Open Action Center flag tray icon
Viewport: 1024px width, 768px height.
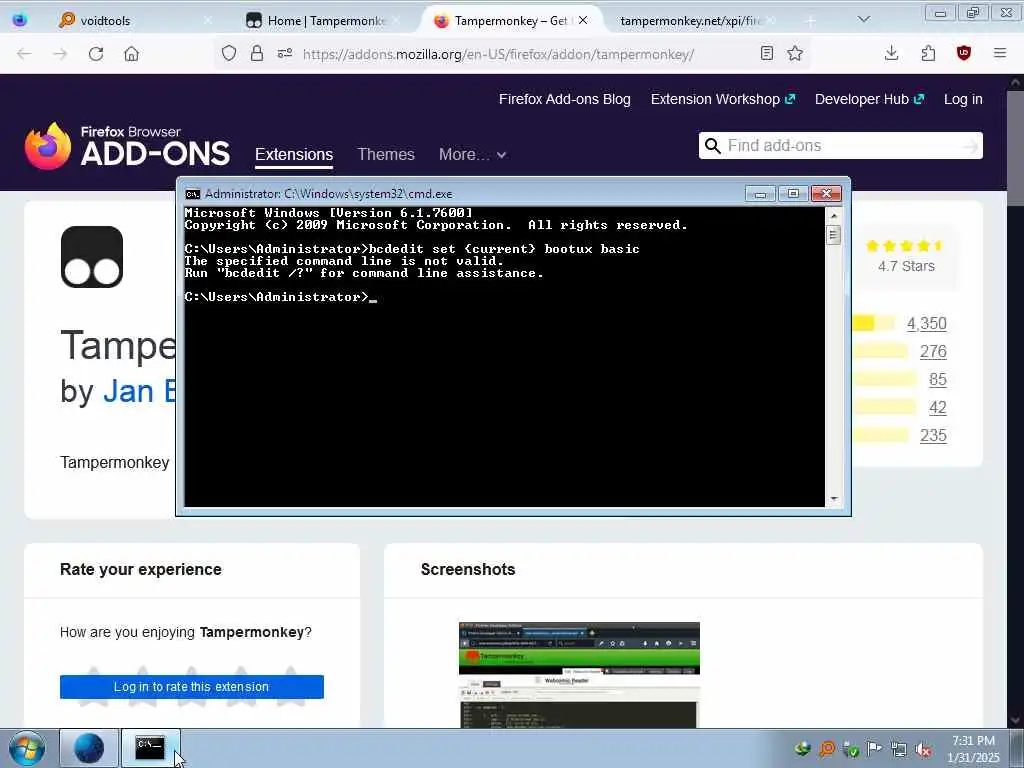pyautogui.click(x=874, y=749)
